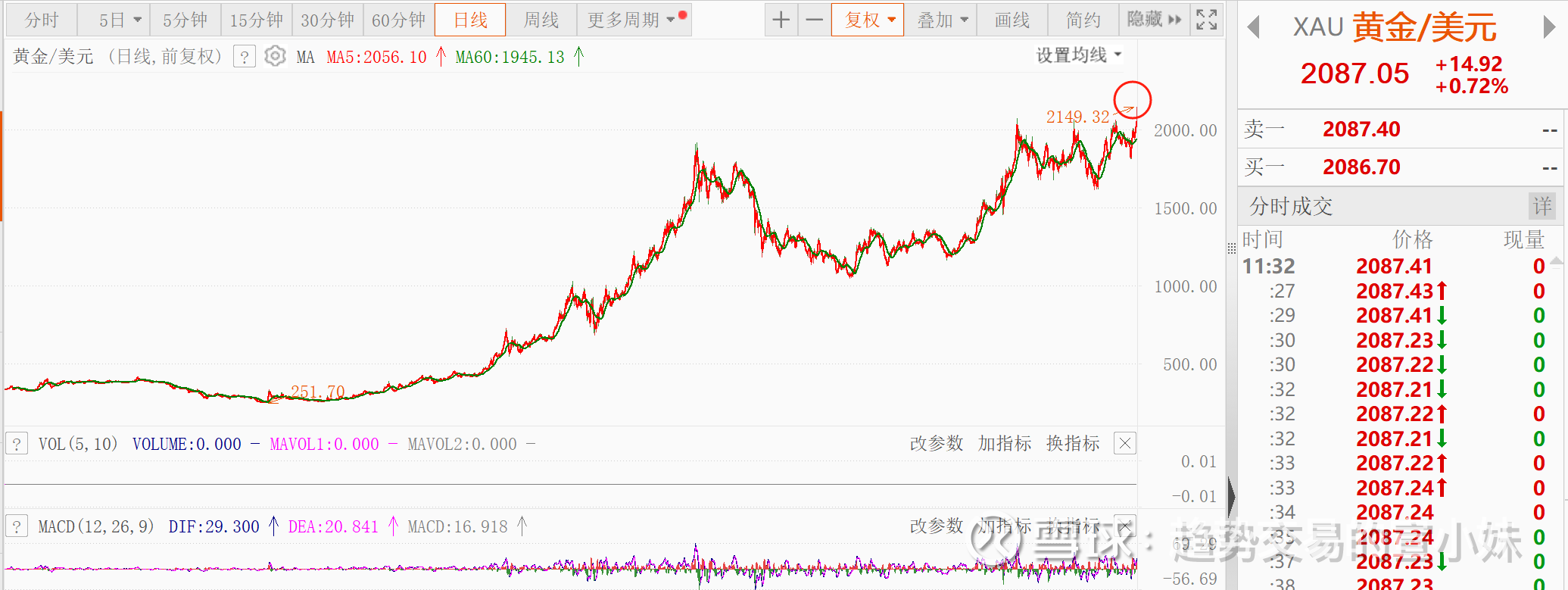
Task: Click 加指标 in VOL panel
Action: click(x=1005, y=443)
